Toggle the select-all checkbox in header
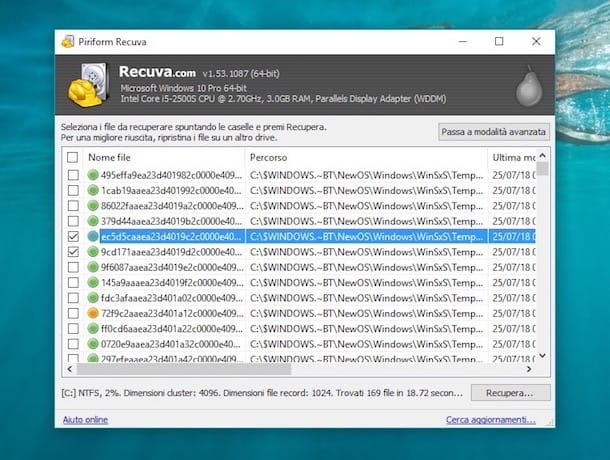 (x=73, y=157)
